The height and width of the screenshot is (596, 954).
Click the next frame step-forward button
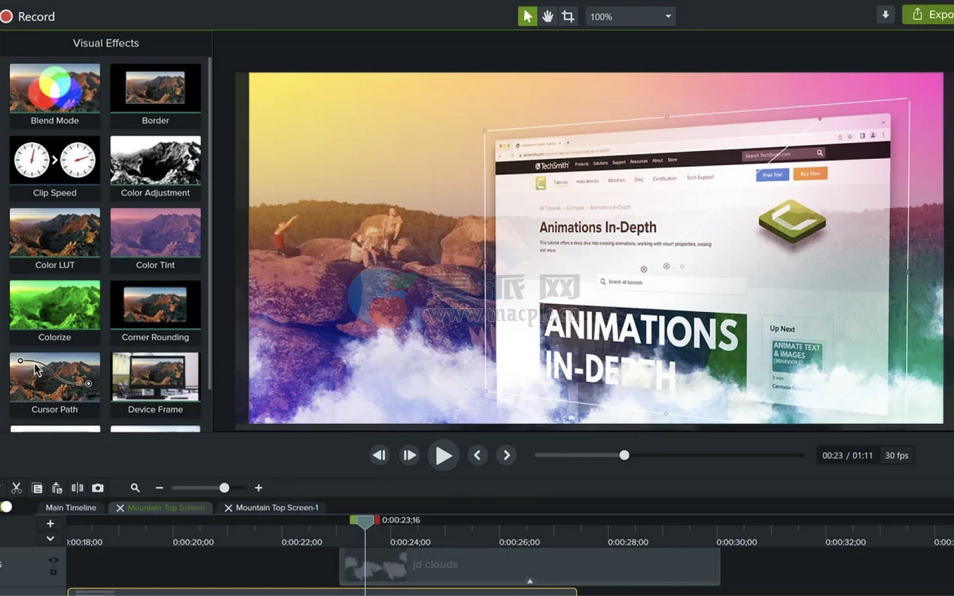point(409,455)
